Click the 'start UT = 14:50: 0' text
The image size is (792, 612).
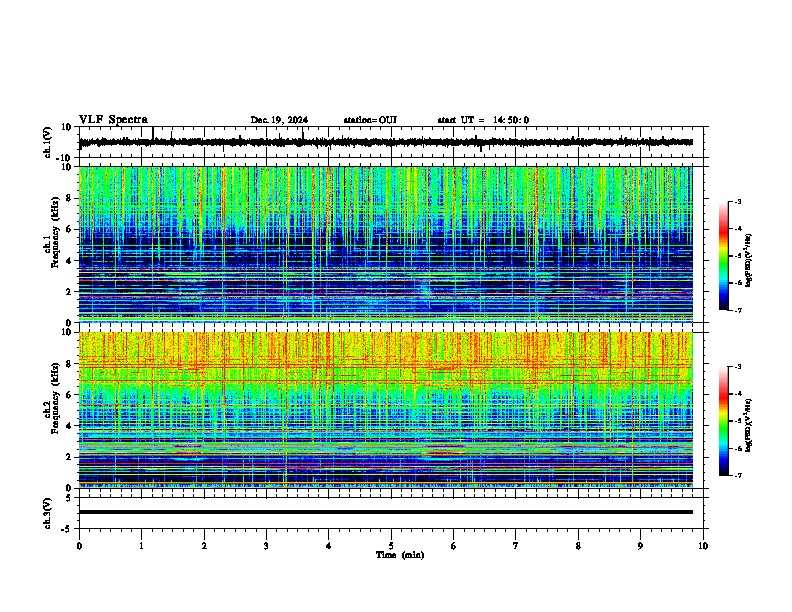(x=483, y=120)
